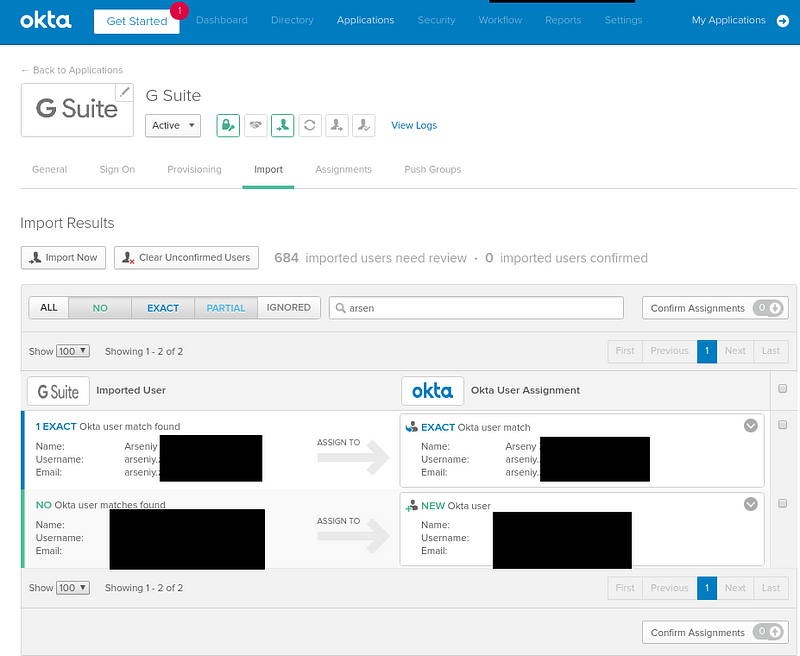Filter results by PARTIAL matches
The height and width of the screenshot is (656, 800).
coord(226,308)
